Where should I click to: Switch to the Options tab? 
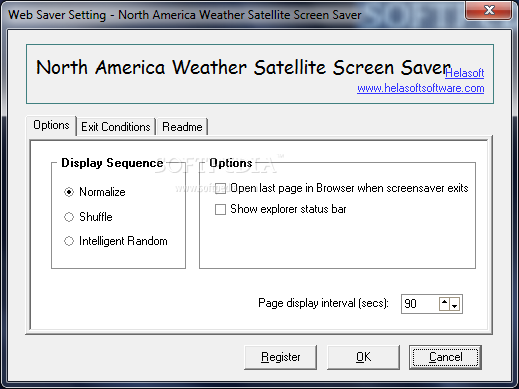pyautogui.click(x=51, y=125)
